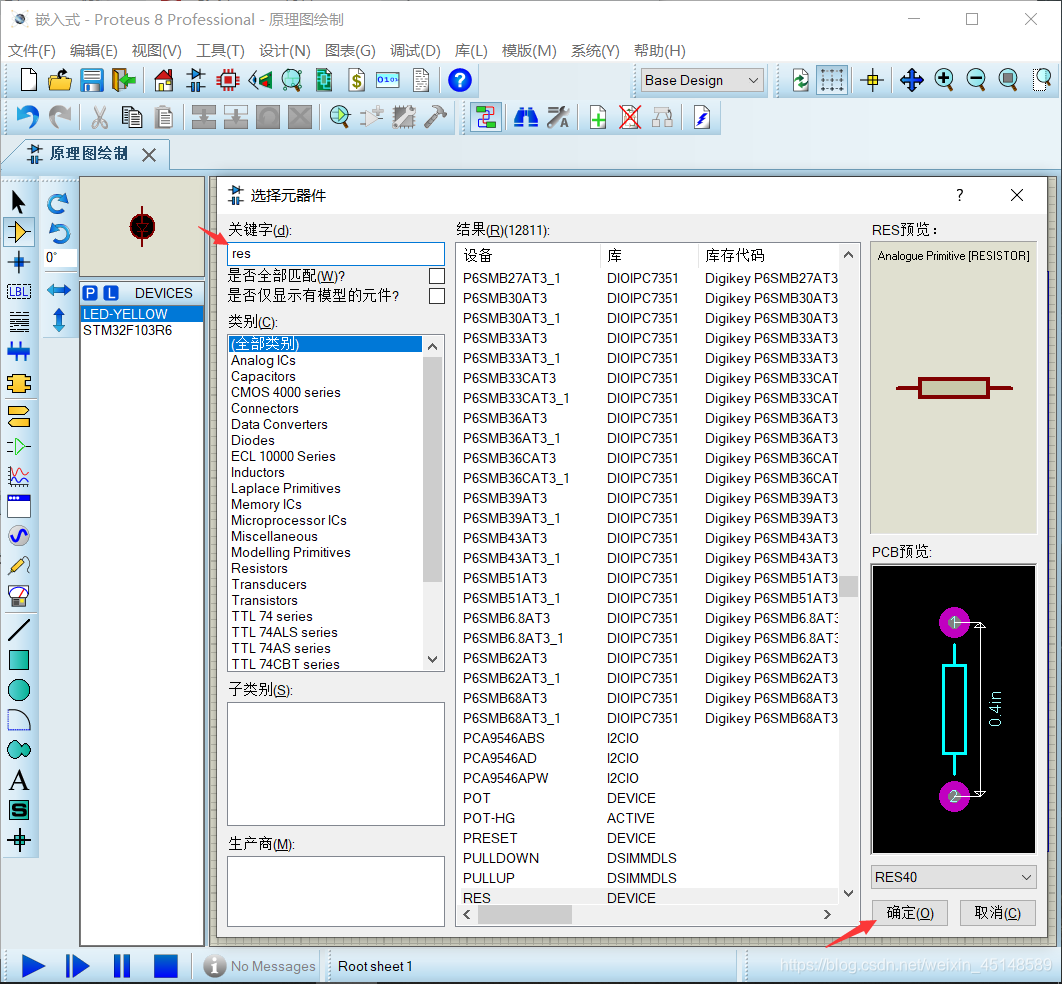Toggle the match whole words checkbox
The width and height of the screenshot is (1062, 984).
click(x=437, y=276)
